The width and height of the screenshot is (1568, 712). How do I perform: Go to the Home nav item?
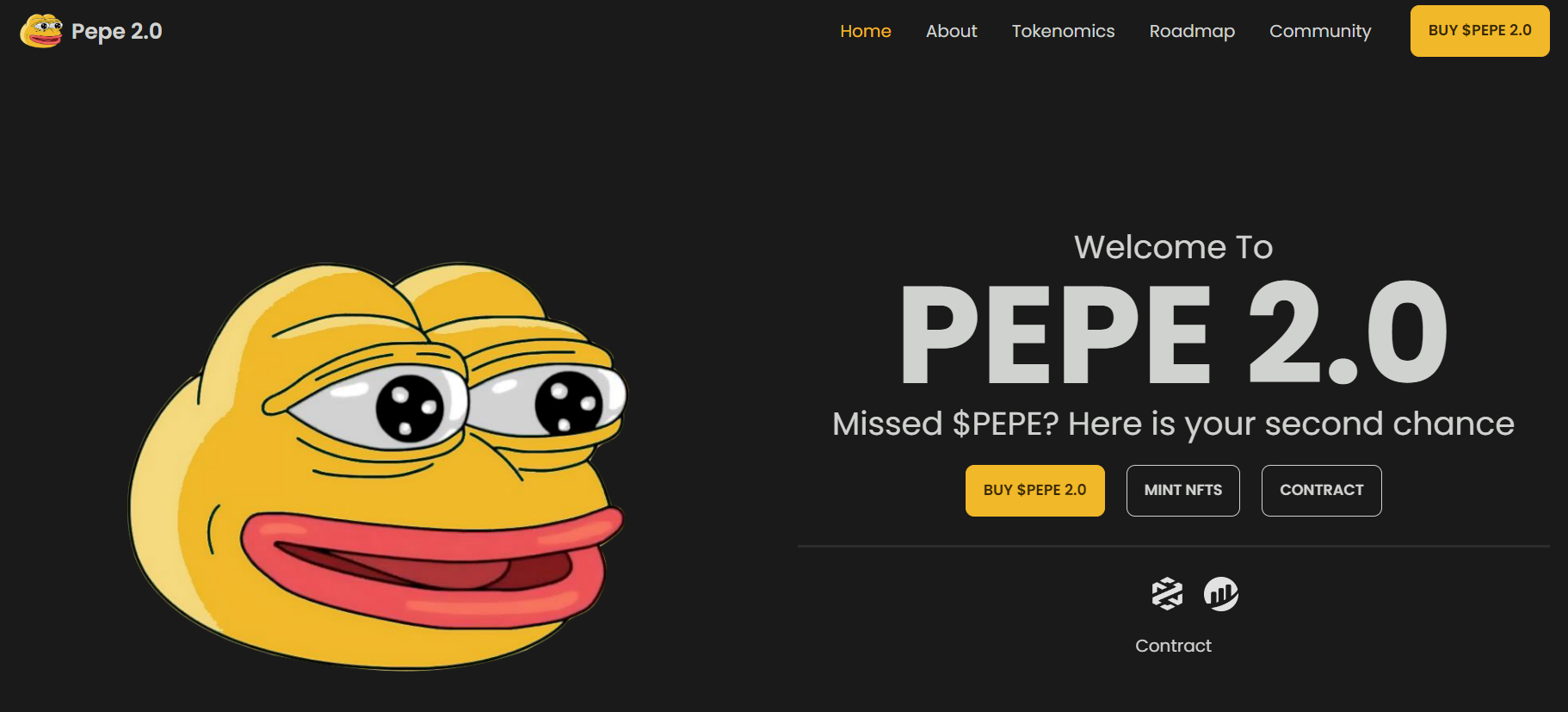pos(865,31)
